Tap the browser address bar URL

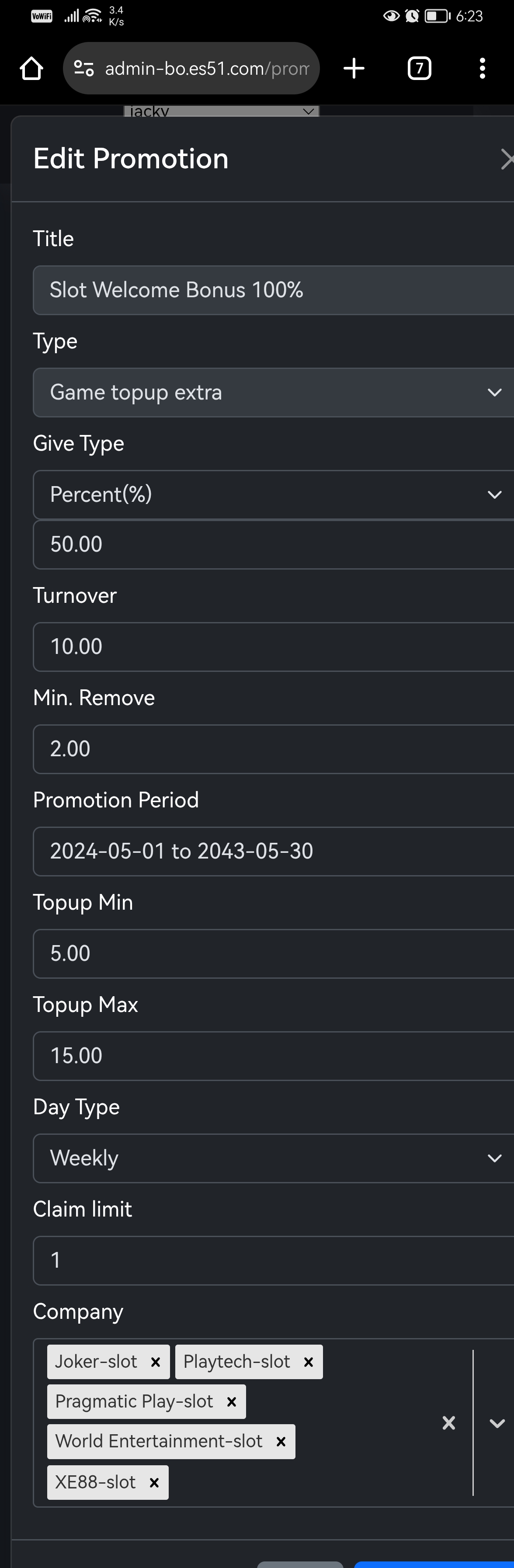(207, 69)
